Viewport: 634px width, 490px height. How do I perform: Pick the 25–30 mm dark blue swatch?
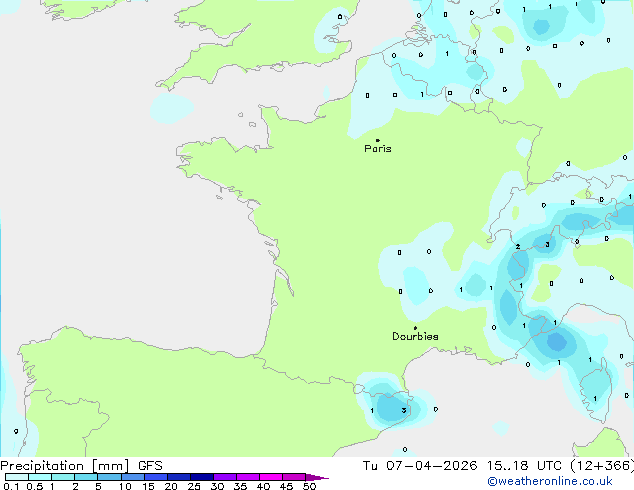pos(201,477)
